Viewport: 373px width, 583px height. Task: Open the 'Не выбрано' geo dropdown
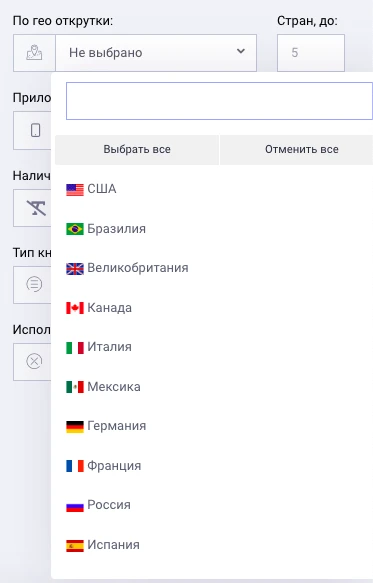pyautogui.click(x=156, y=53)
